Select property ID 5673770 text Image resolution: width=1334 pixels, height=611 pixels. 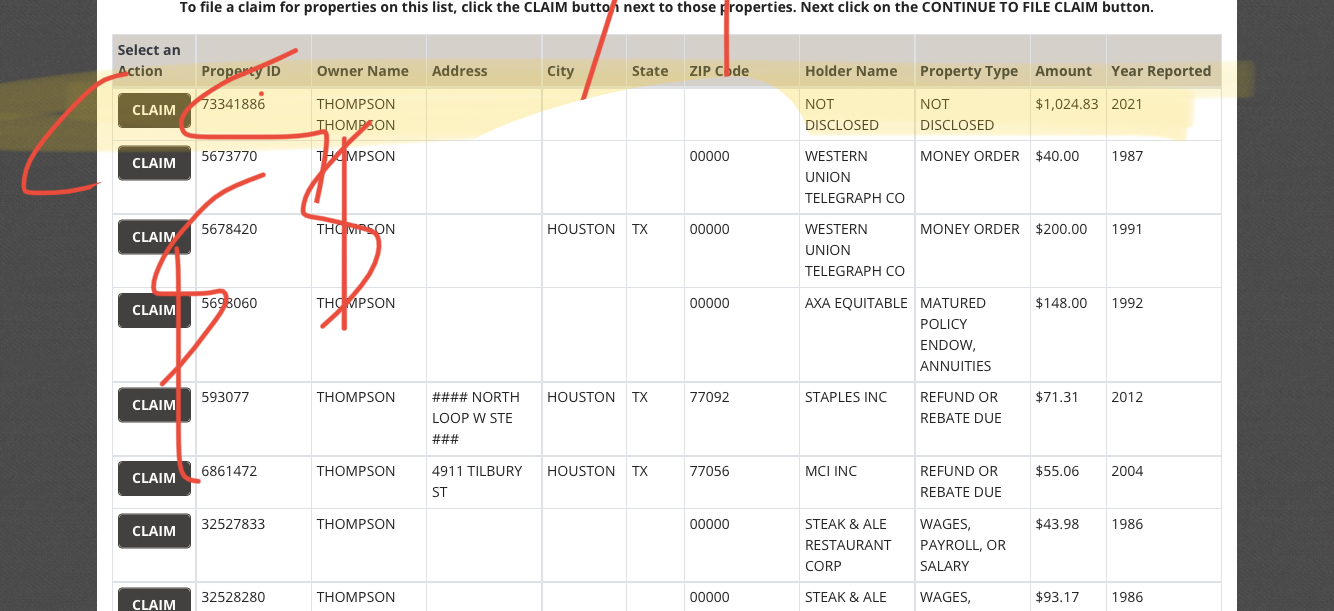click(x=229, y=156)
